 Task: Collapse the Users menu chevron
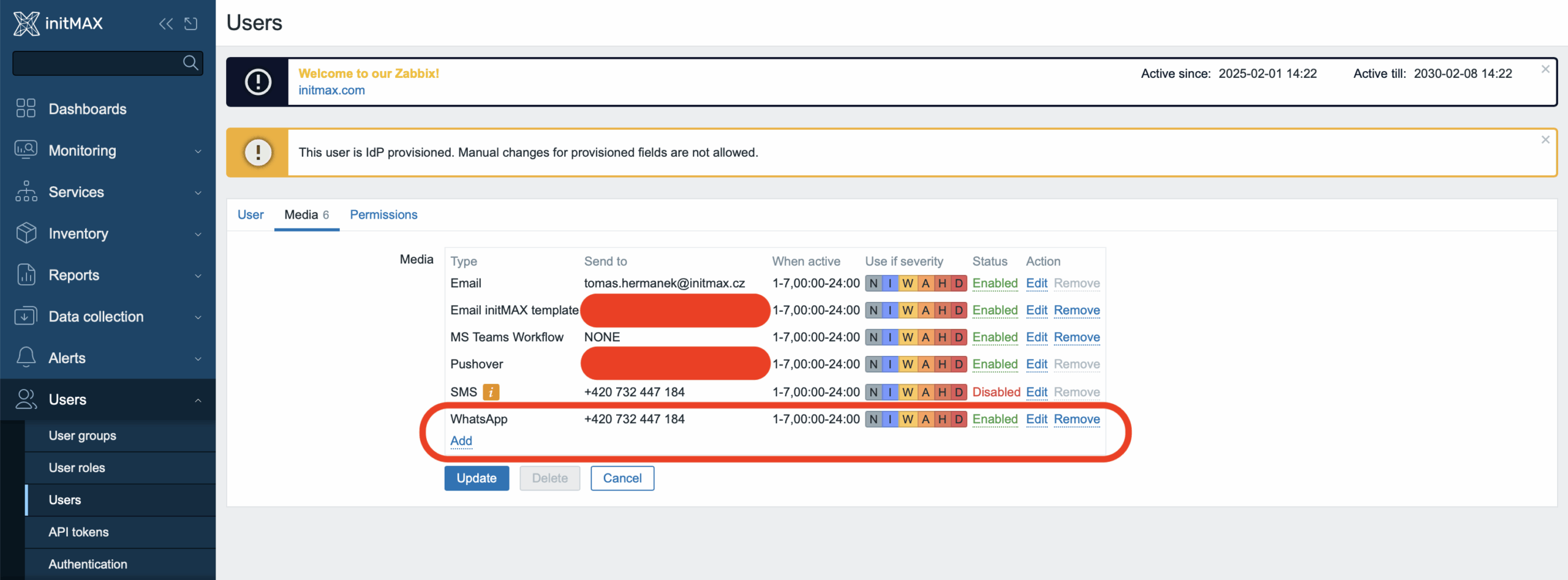coord(198,401)
